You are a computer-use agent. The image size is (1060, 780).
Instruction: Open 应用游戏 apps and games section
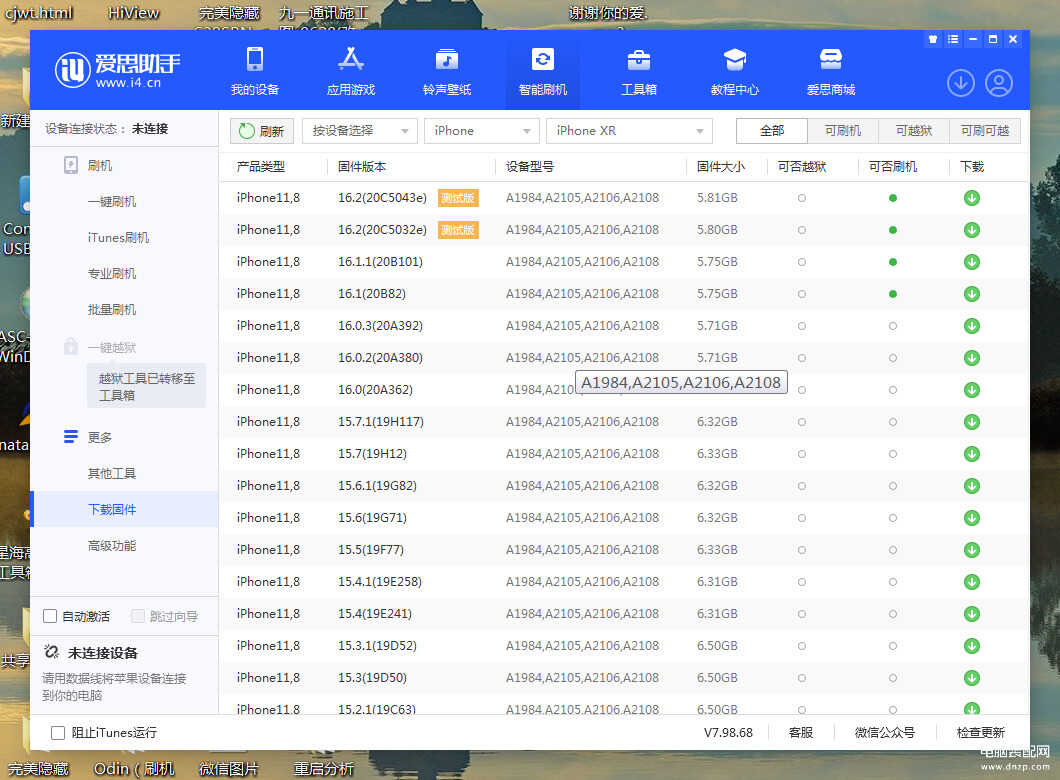[x=351, y=71]
